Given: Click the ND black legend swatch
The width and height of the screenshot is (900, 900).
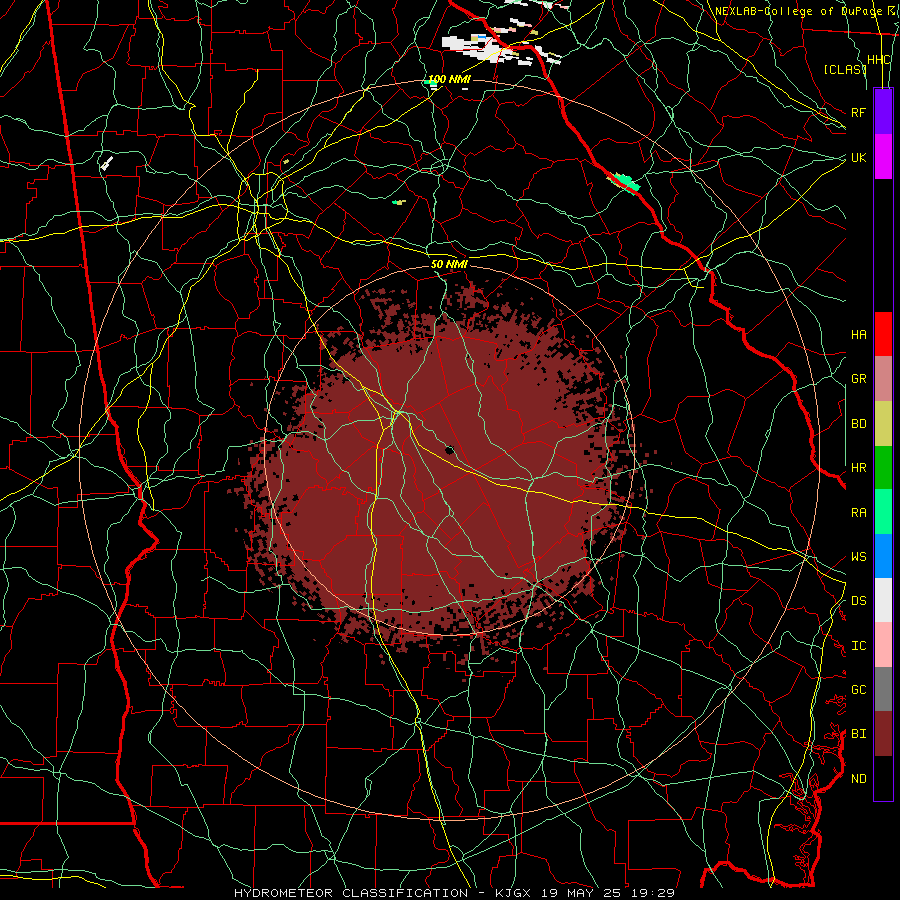Looking at the screenshot, I should pyautogui.click(x=883, y=778).
